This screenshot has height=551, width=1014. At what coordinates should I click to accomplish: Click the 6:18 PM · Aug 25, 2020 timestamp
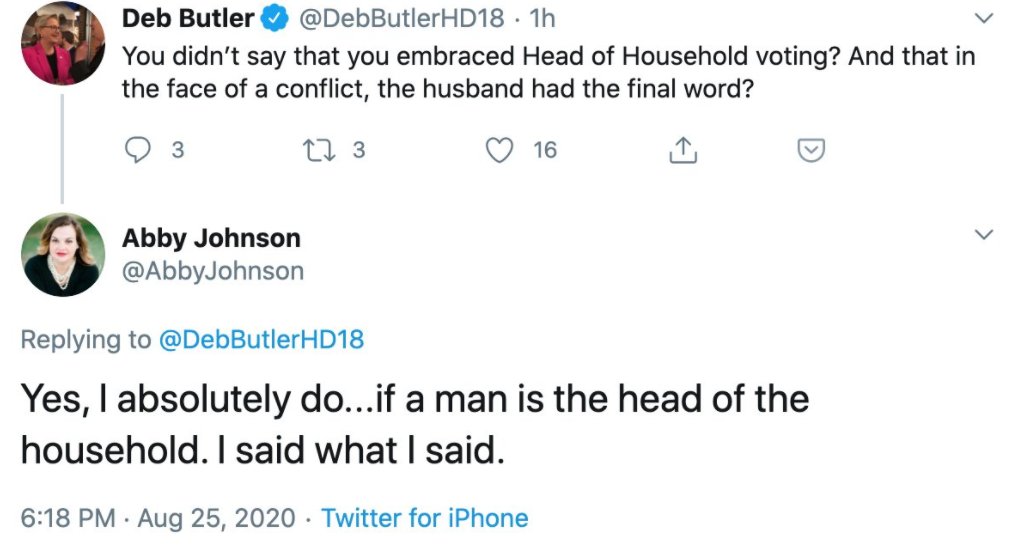(158, 518)
